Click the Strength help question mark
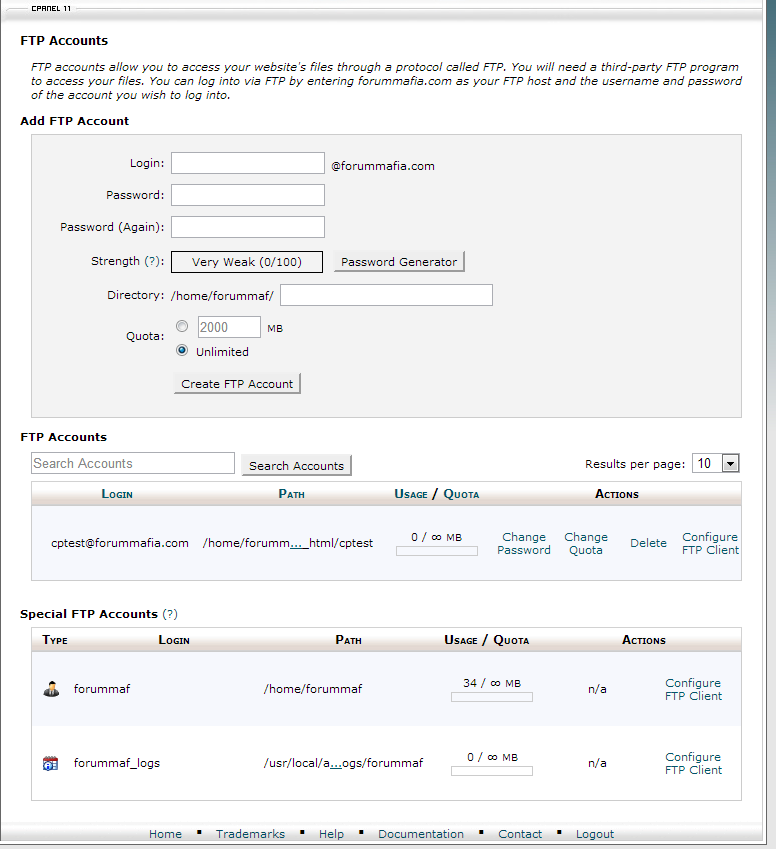Image resolution: width=776 pixels, height=849 pixels. pyautogui.click(x=153, y=261)
